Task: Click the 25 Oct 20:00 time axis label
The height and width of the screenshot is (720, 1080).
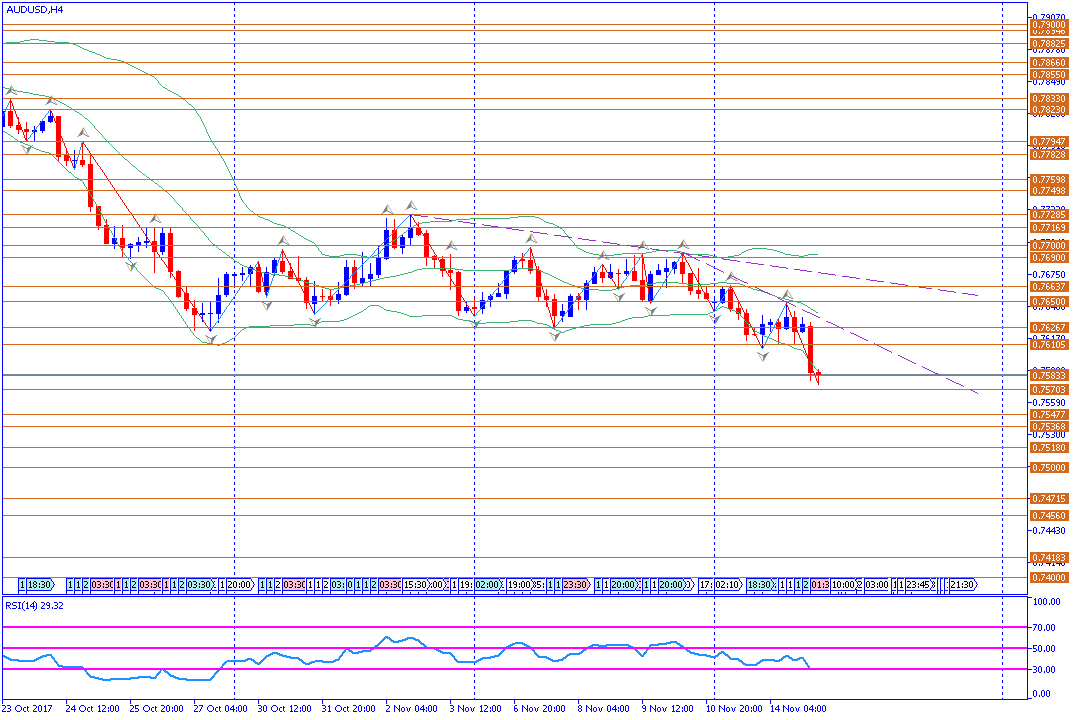Action: (156, 708)
